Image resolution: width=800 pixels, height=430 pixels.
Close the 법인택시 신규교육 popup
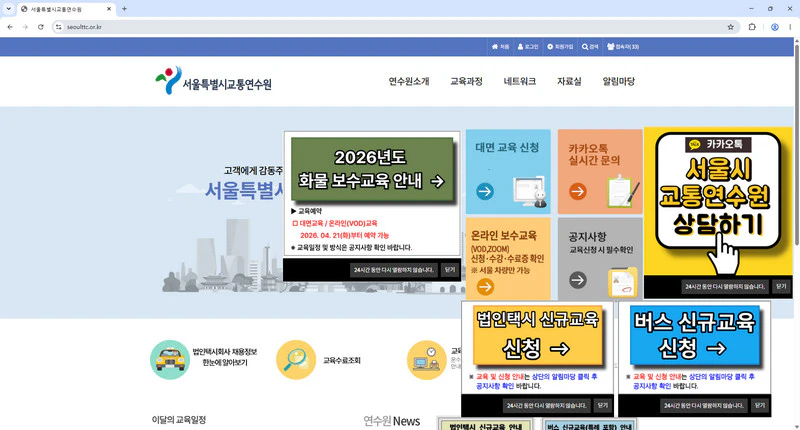tap(603, 406)
